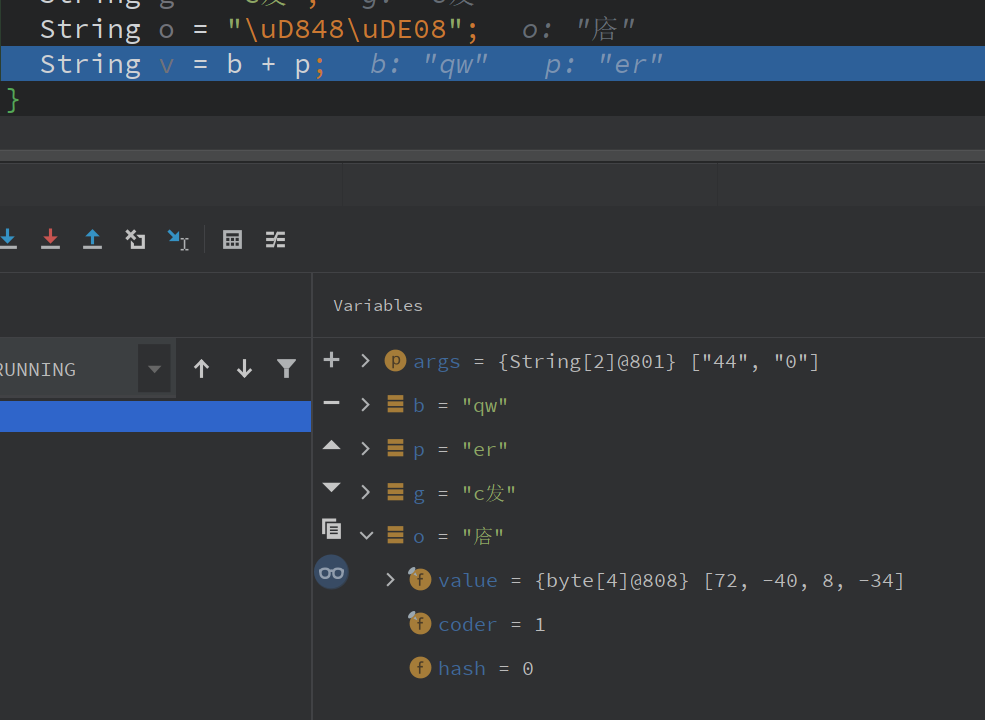Click the frames filter funnel icon

pos(286,369)
